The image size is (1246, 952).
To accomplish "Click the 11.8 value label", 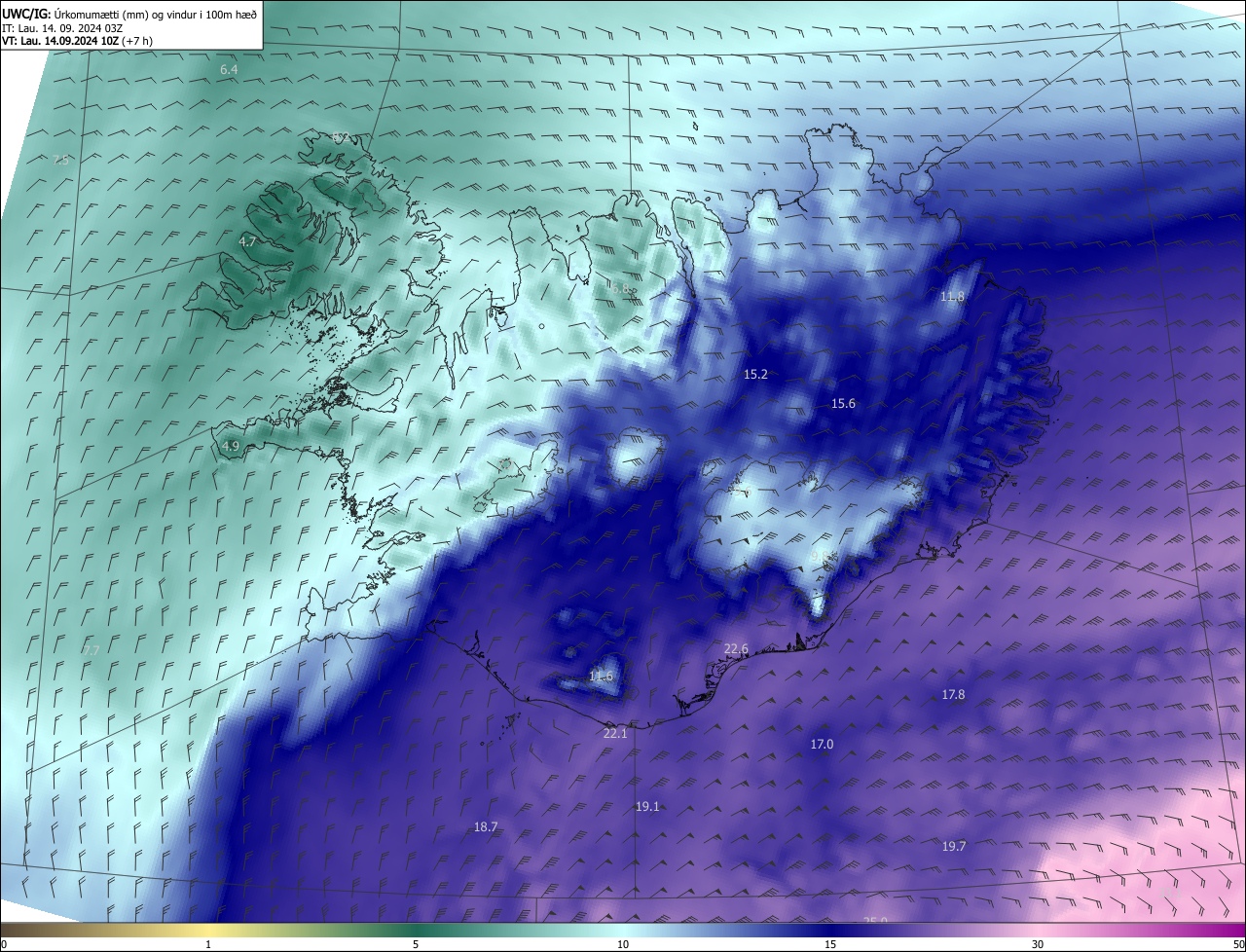I will [x=952, y=296].
